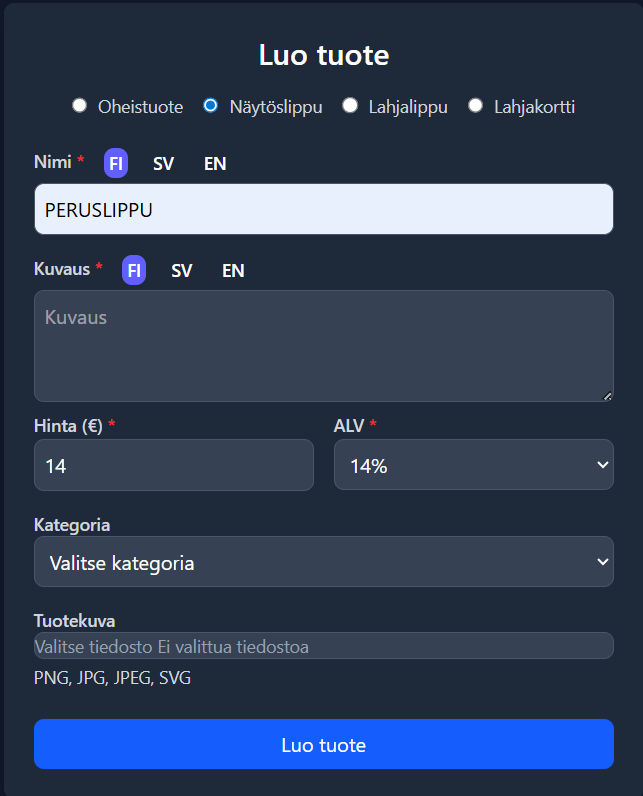The width and height of the screenshot is (643, 796).
Task: Click the Hinta (€) price field
Action: tap(173, 465)
